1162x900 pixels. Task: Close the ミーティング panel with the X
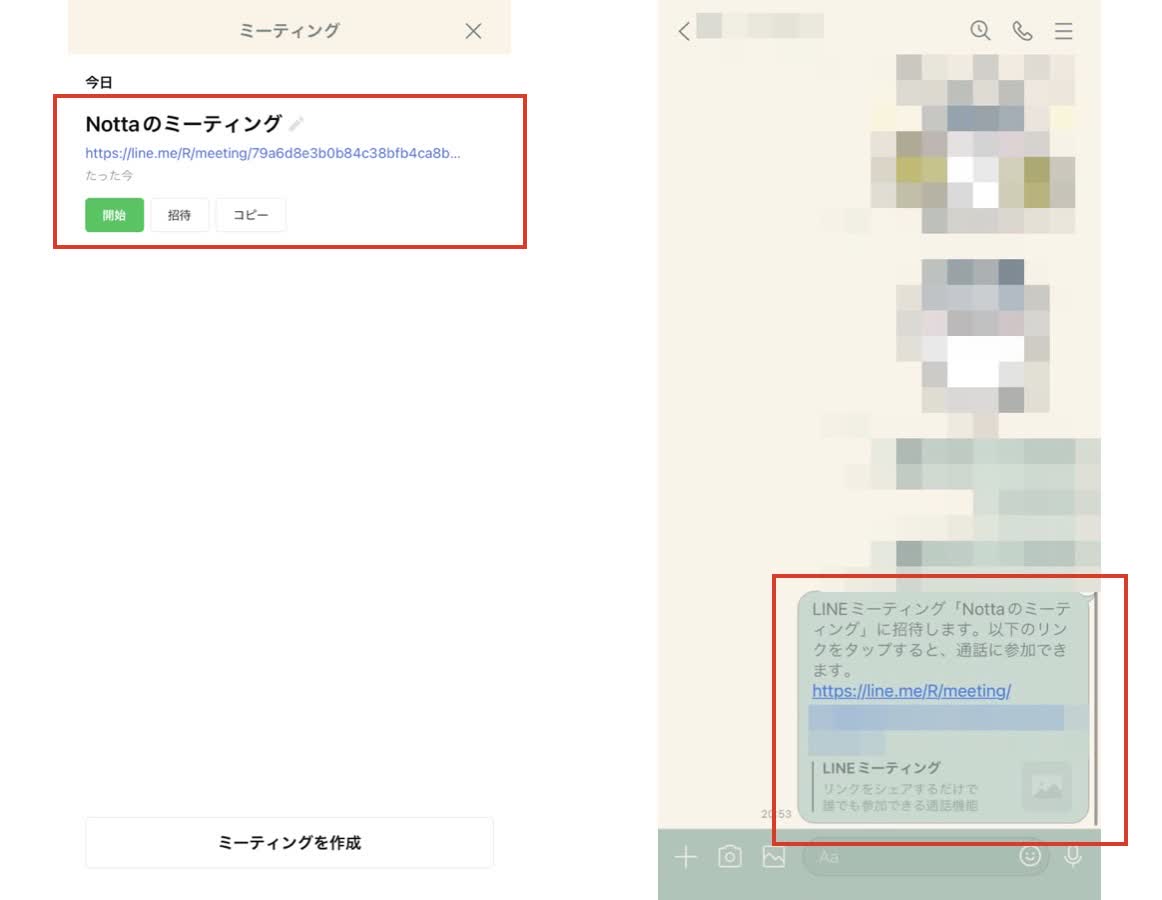(x=473, y=31)
